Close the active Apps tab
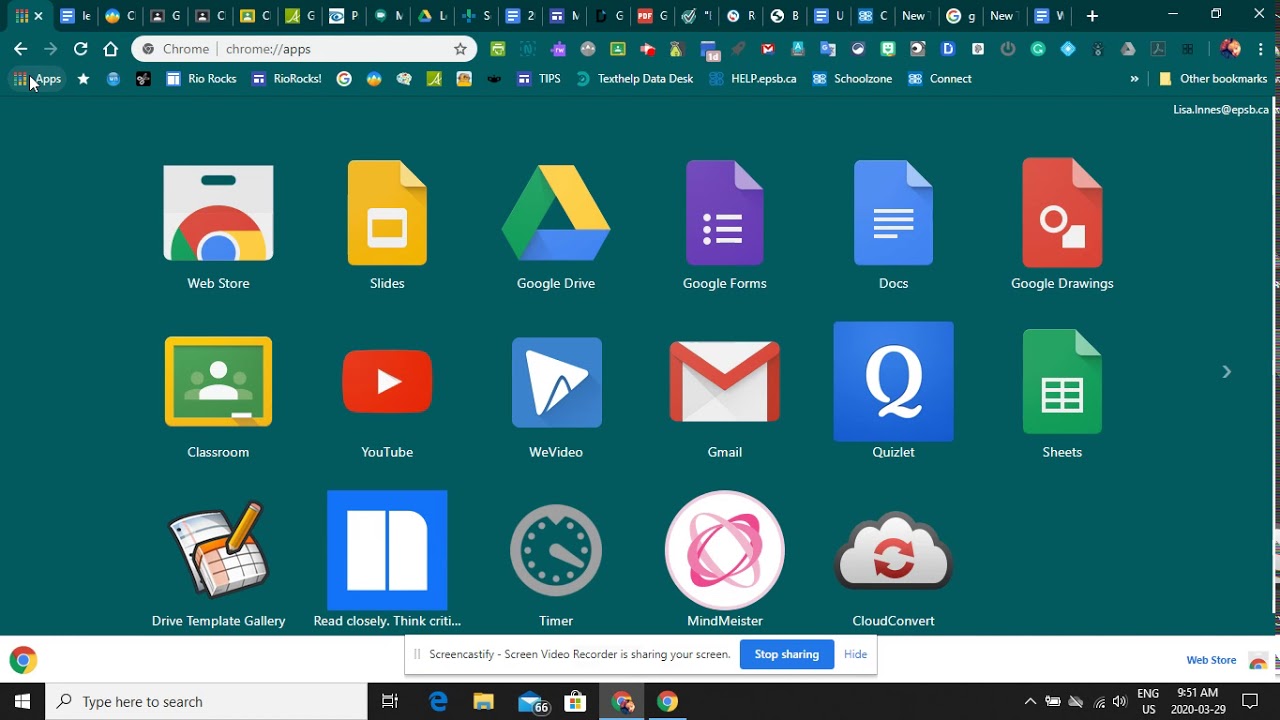This screenshot has width=1280, height=720. [x=39, y=16]
